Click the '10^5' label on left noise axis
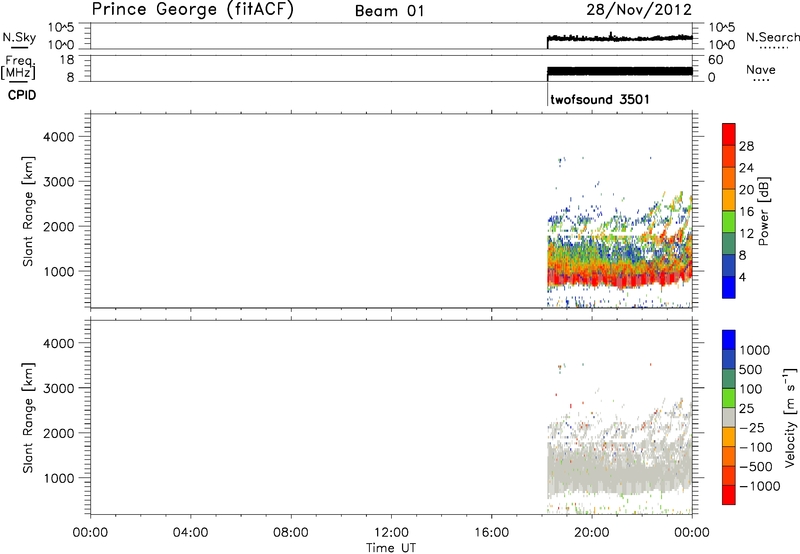The height and width of the screenshot is (554, 800). (x=61, y=28)
